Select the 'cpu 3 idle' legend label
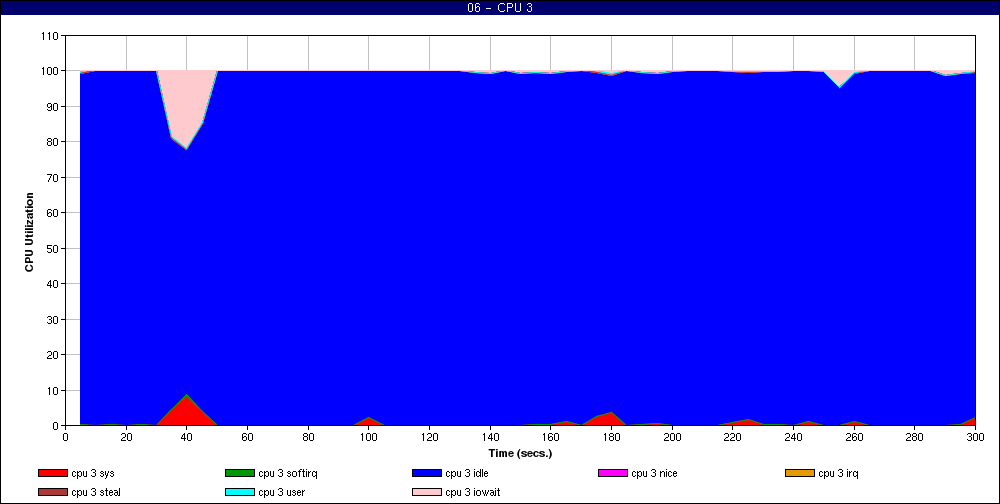 (x=467, y=473)
